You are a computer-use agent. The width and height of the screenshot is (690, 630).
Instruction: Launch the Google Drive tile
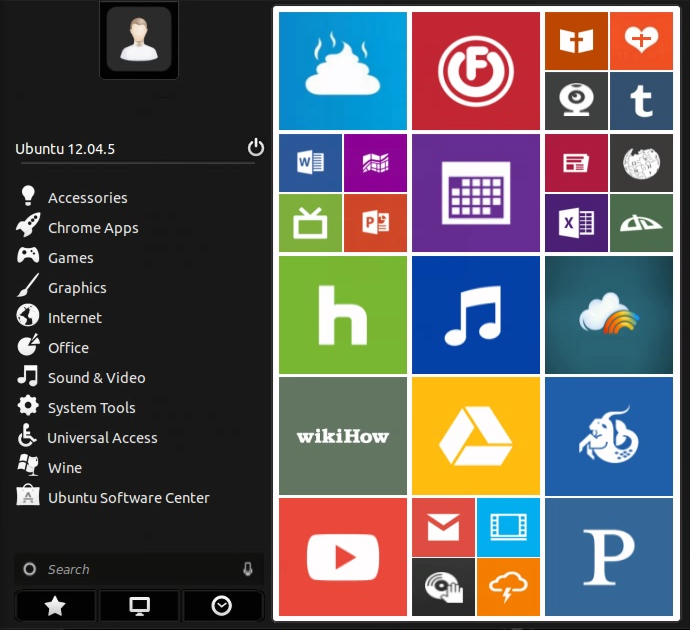476,436
